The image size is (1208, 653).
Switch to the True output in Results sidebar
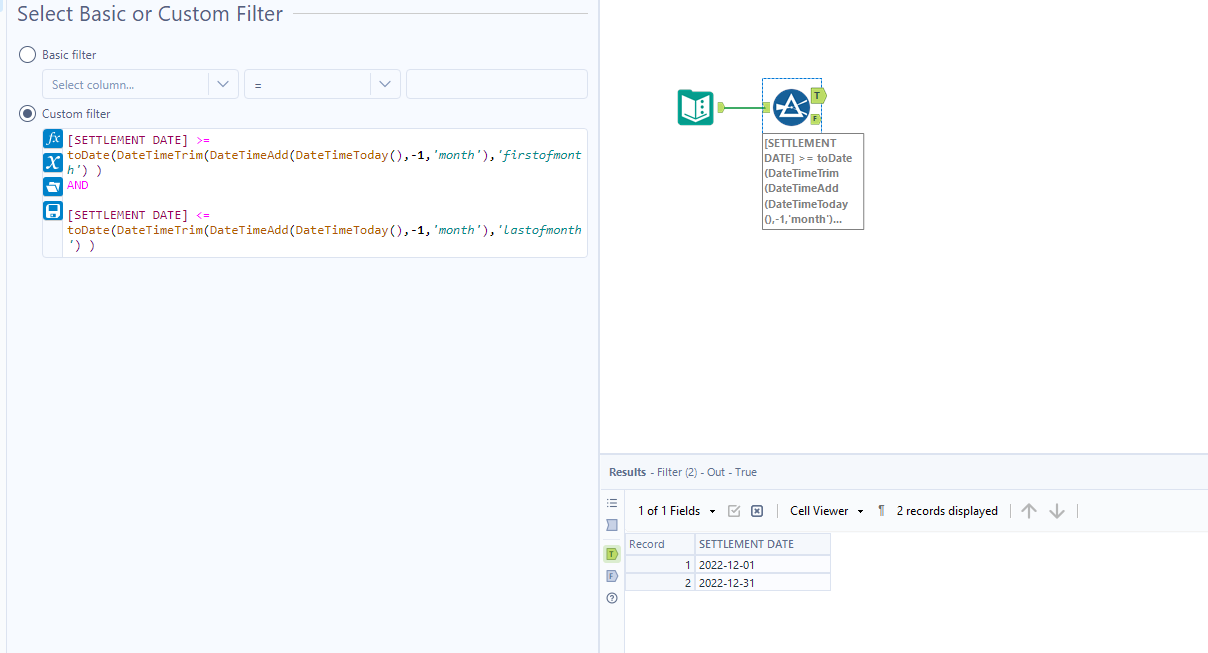click(x=612, y=553)
